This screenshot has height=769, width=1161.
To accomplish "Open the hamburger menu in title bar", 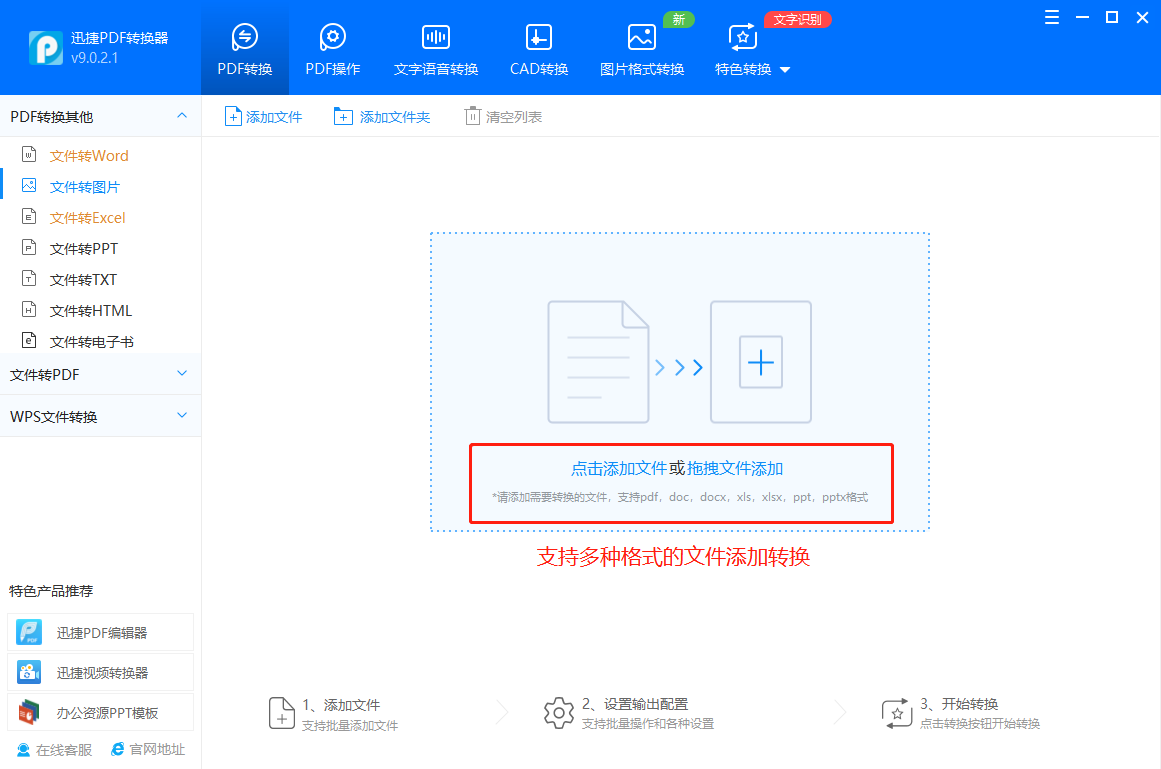I will [x=1051, y=18].
